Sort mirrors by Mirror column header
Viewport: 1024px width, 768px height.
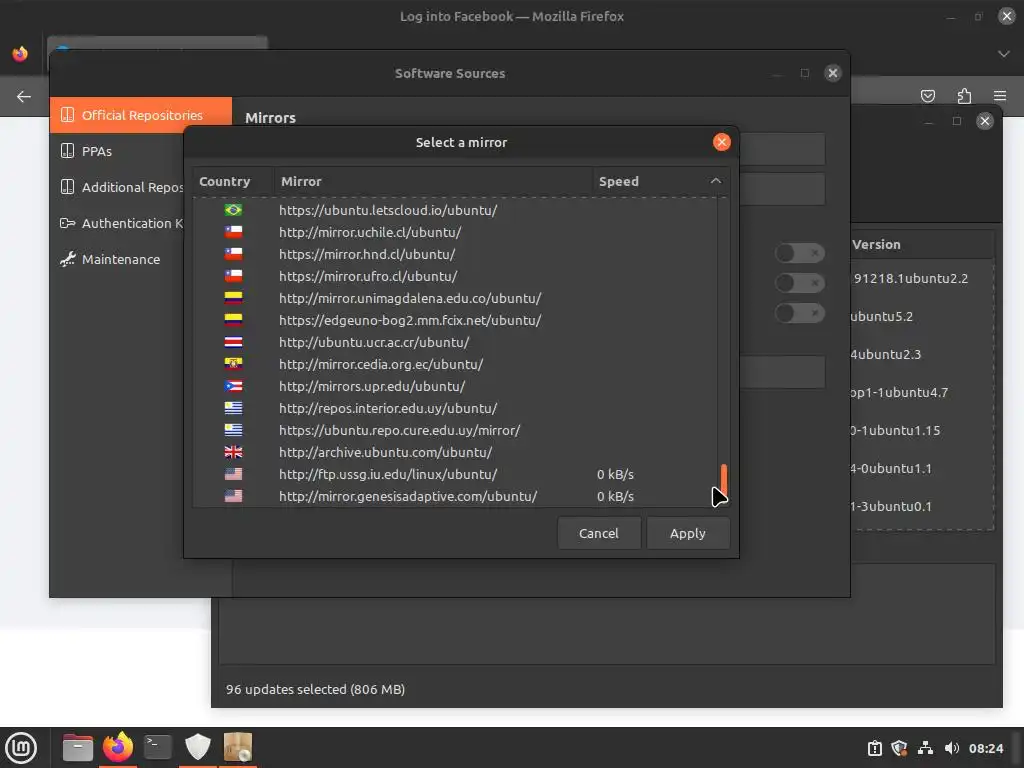click(x=433, y=182)
